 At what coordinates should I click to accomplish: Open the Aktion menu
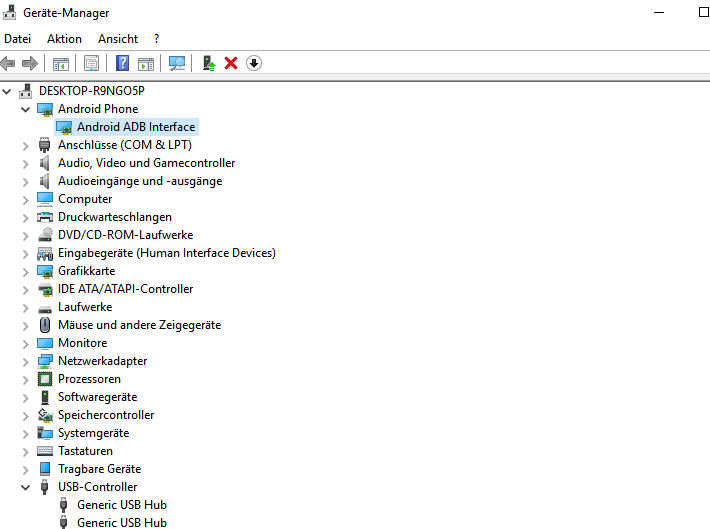pos(64,39)
